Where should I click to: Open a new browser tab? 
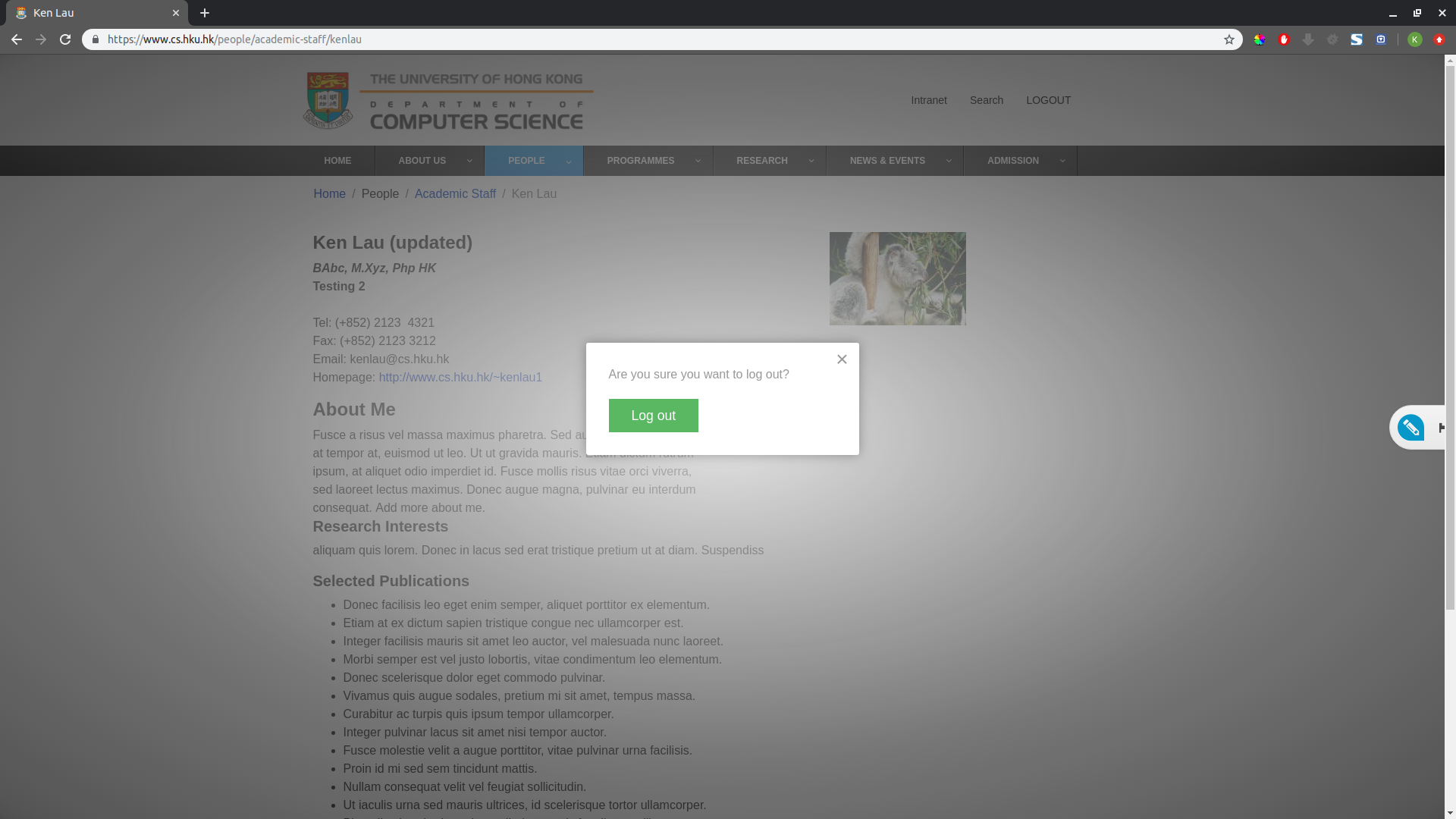[205, 13]
